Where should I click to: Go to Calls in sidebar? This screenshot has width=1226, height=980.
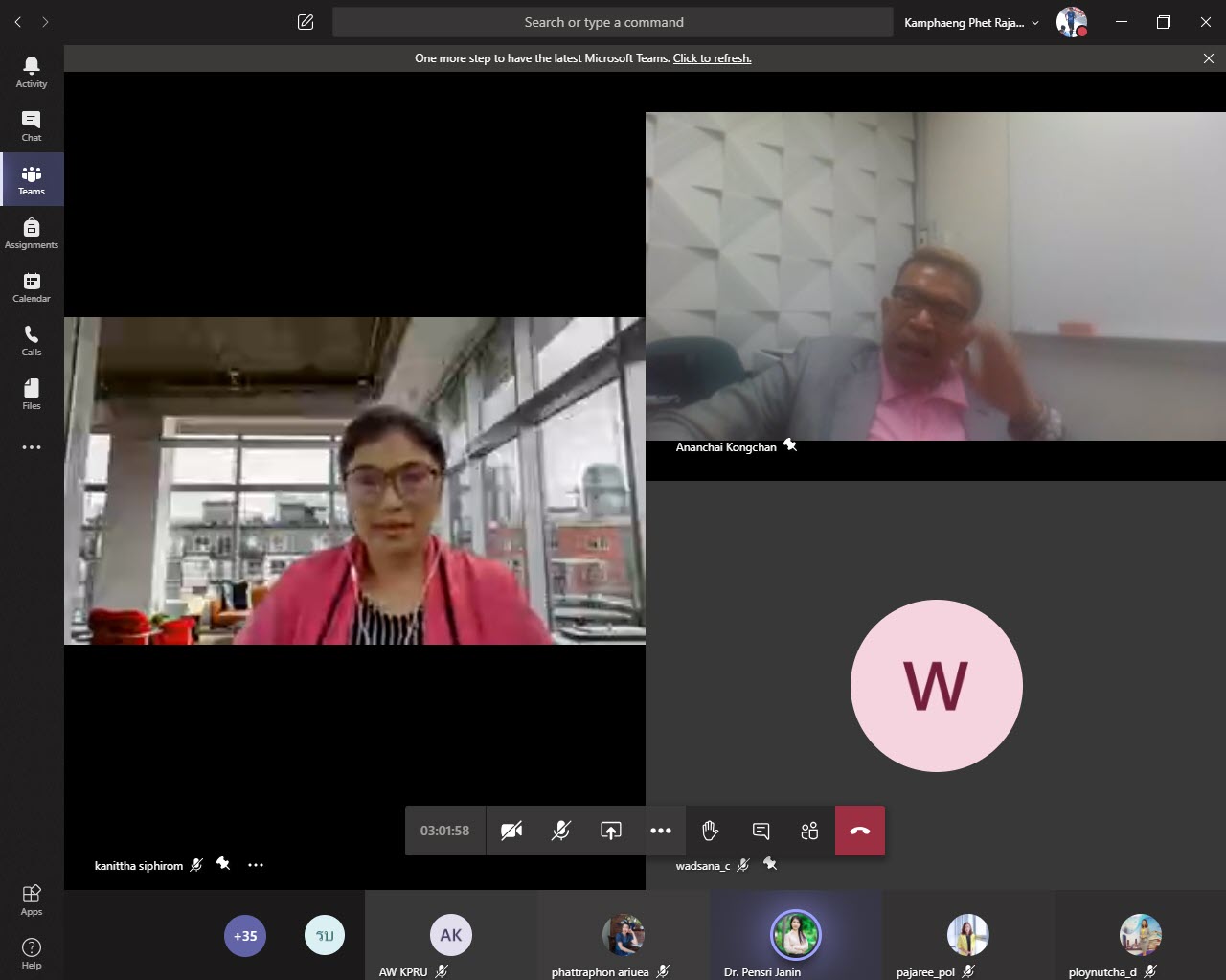[32, 340]
